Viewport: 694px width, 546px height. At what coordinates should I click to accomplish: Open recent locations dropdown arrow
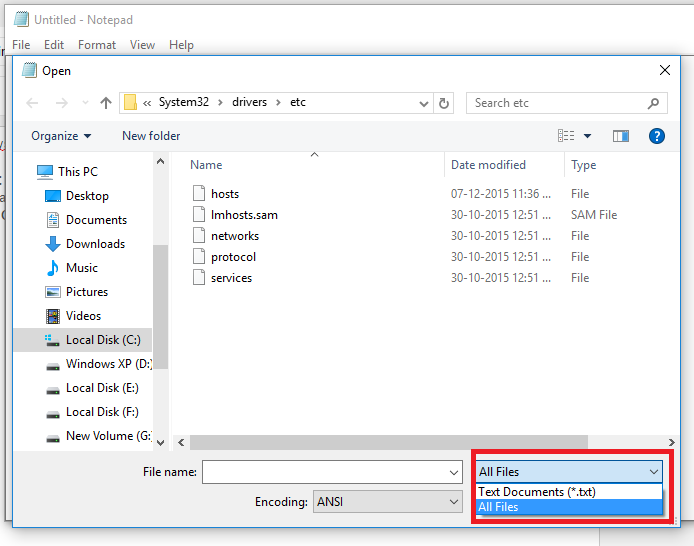[x=85, y=103]
